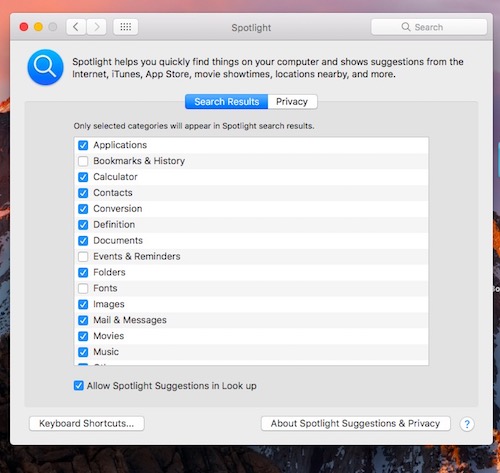The height and width of the screenshot is (473, 500).
Task: Check the Fonts category box
Action: coord(83,288)
